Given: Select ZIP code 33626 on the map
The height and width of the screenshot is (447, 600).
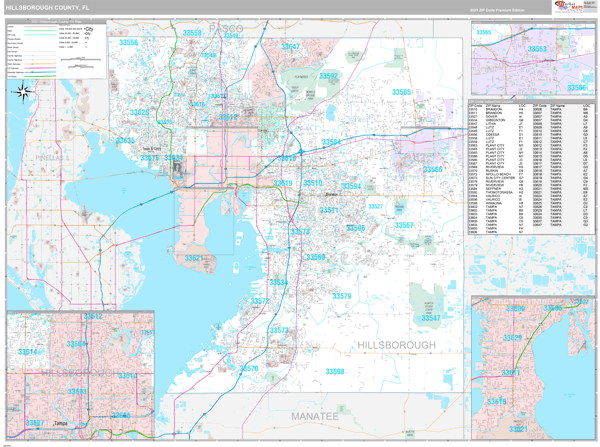Looking at the screenshot, I should point(140,113).
